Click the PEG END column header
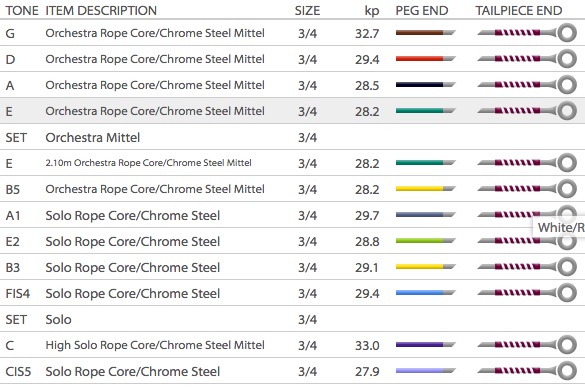Viewport: 585px width, 389px height. pyautogui.click(x=422, y=10)
